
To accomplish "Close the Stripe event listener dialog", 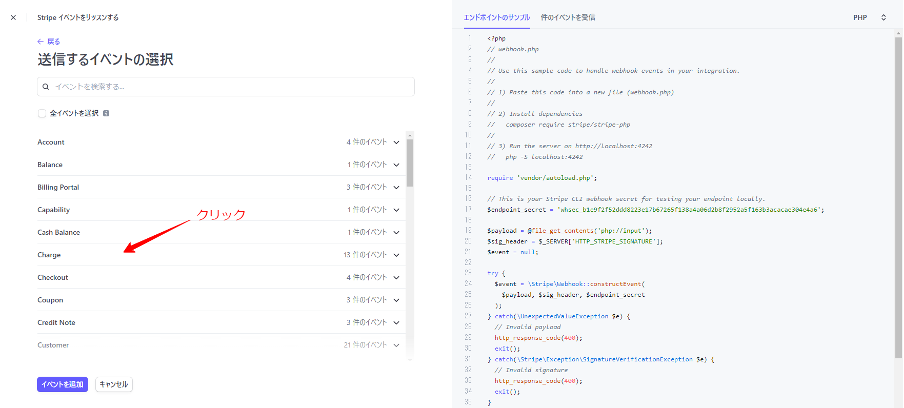I will 13,17.
